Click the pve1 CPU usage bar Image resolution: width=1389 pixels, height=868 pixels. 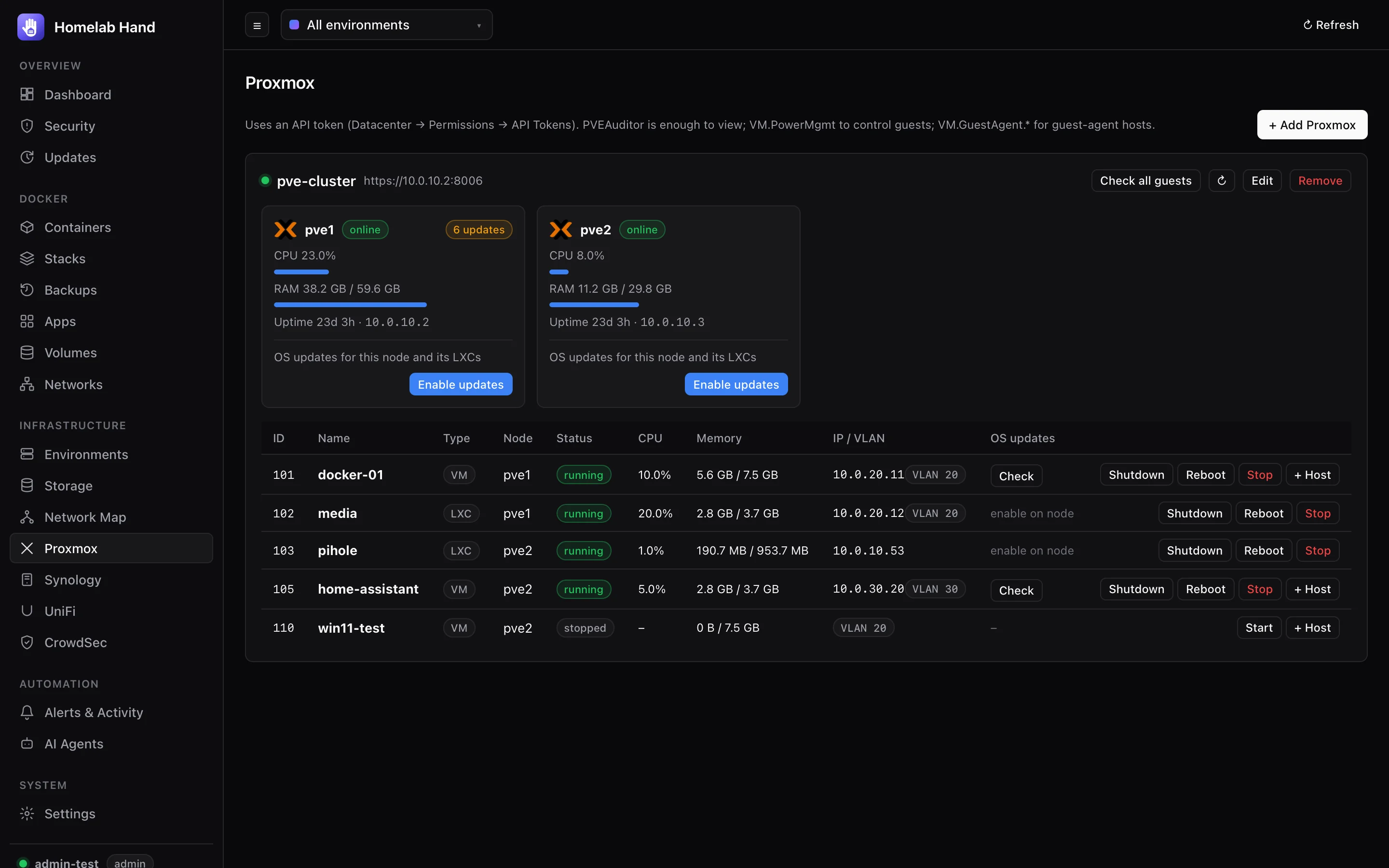[x=393, y=272]
